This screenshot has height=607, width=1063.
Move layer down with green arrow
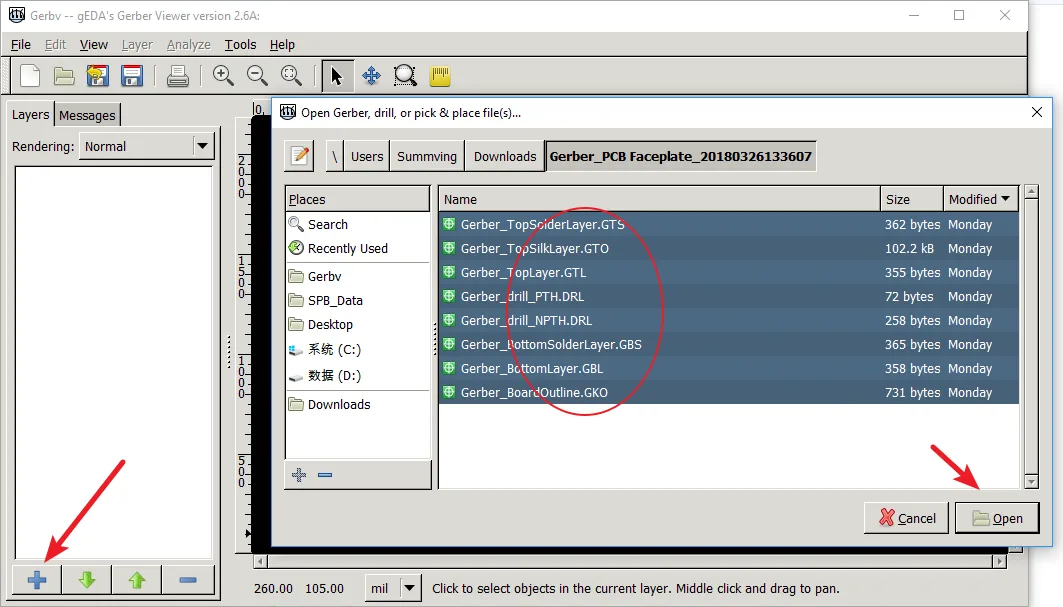pyautogui.click(x=87, y=580)
